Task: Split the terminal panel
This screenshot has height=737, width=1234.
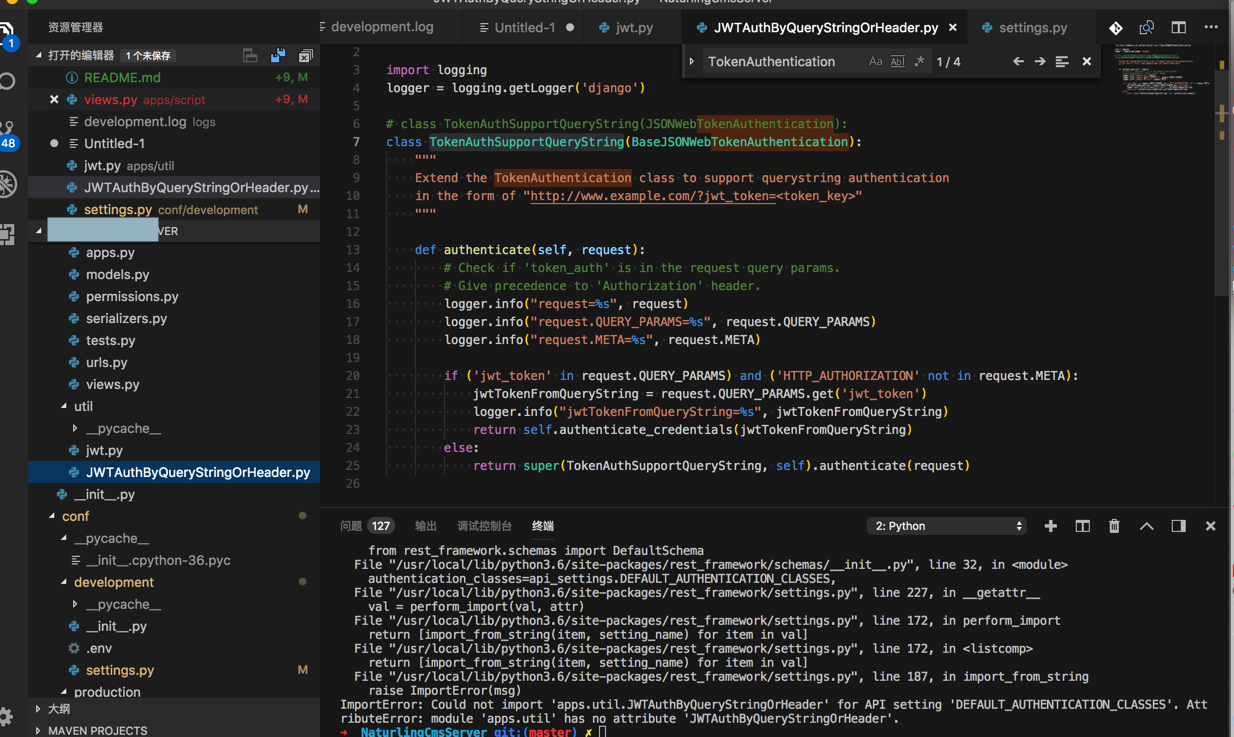Action: pos(1082,526)
